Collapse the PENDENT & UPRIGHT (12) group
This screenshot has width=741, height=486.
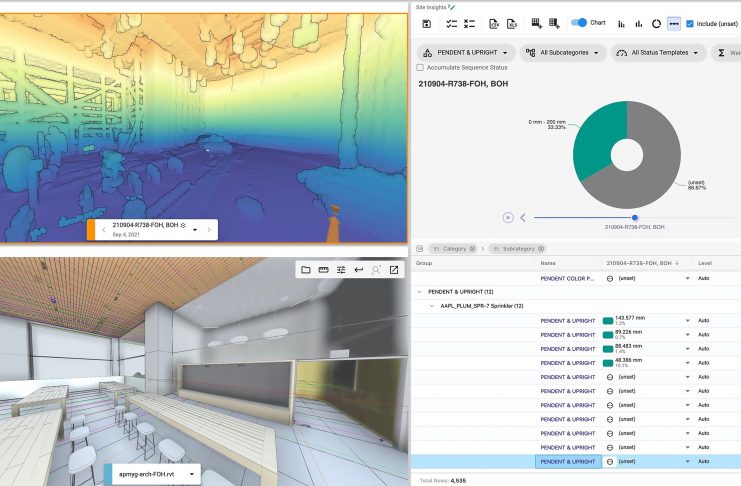(419, 291)
